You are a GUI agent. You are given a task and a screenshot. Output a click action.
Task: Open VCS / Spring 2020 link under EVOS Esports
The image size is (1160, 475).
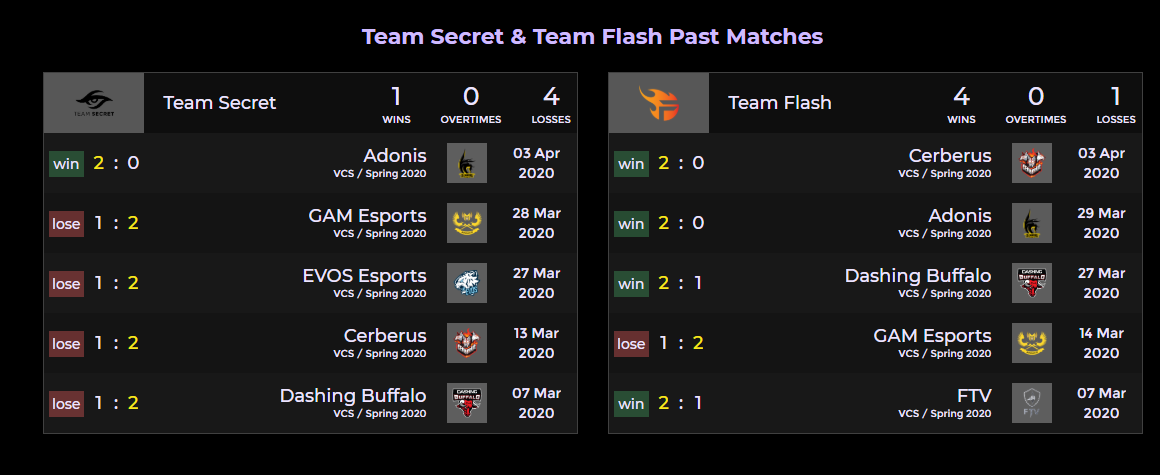(380, 294)
